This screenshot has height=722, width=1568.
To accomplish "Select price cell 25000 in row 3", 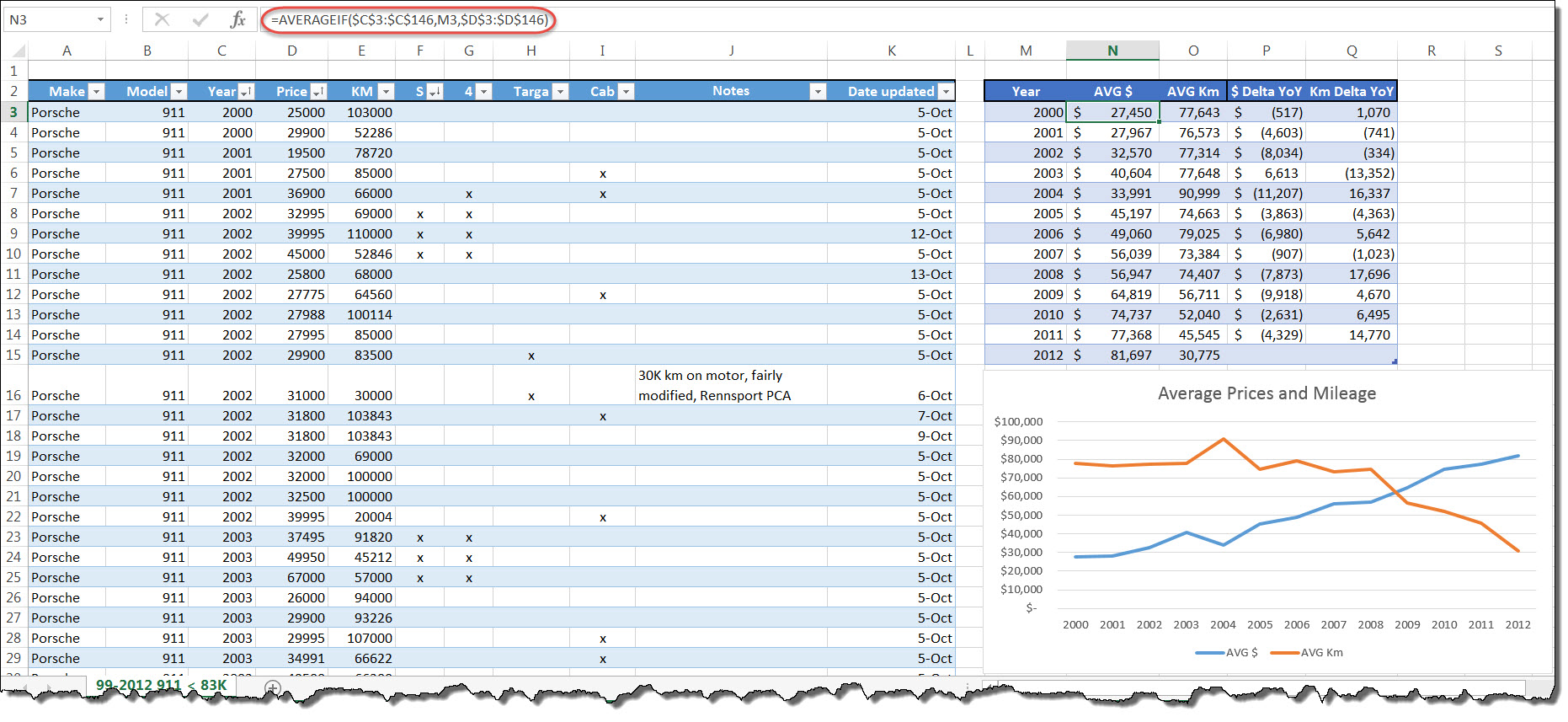I will (x=291, y=112).
